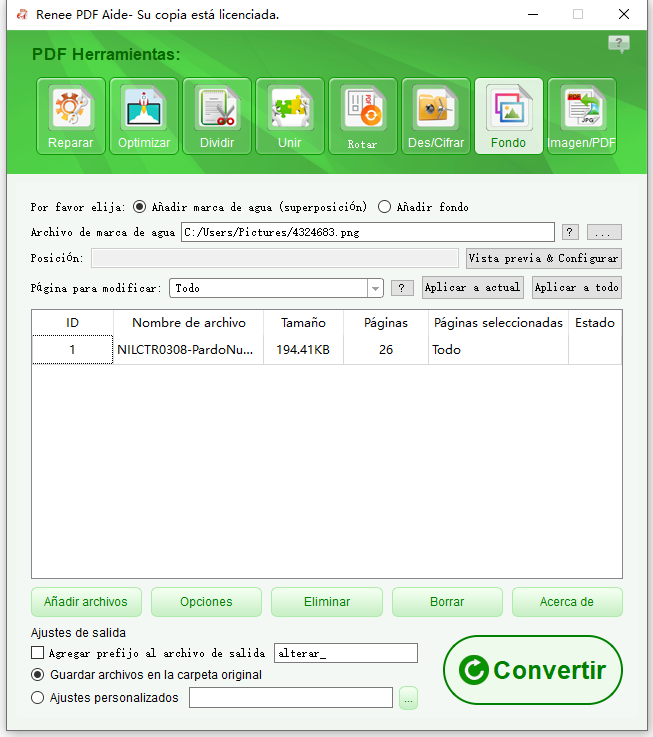
Task: Start conversion with Convertir button
Action: point(533,670)
